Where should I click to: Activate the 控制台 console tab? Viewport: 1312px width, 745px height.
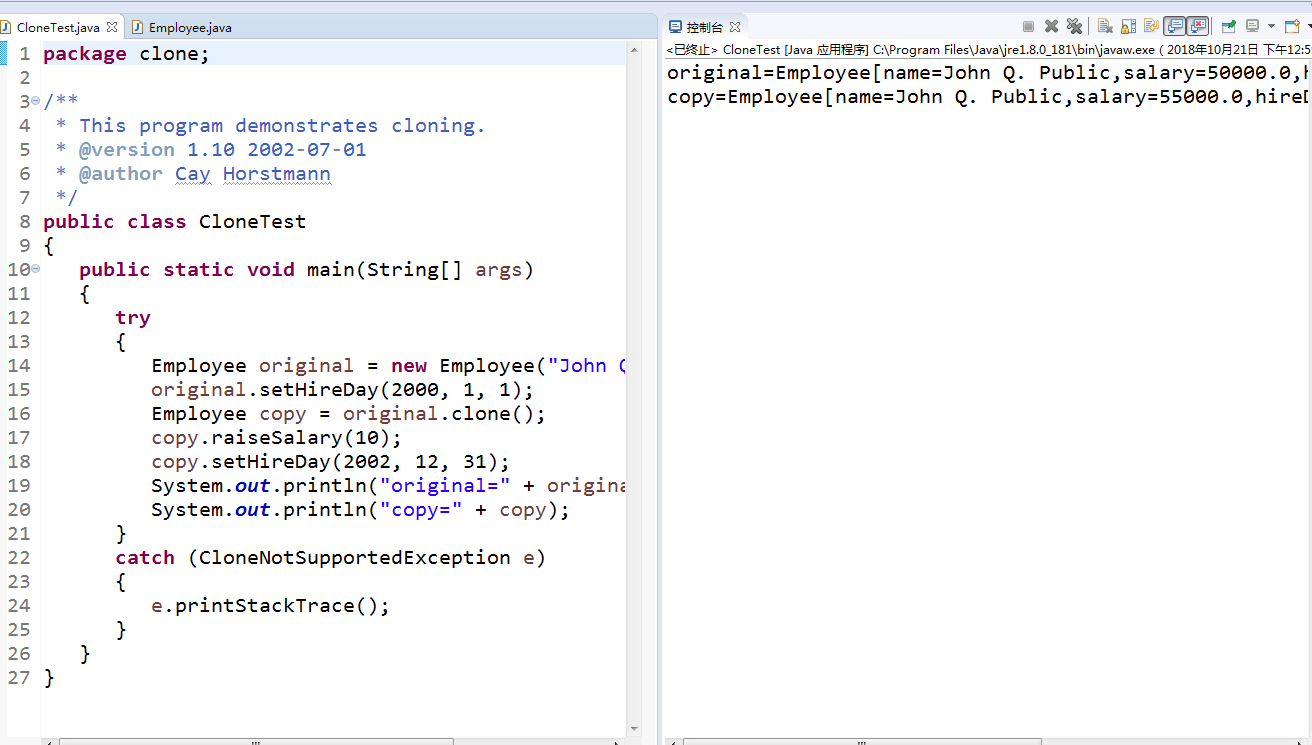click(704, 27)
